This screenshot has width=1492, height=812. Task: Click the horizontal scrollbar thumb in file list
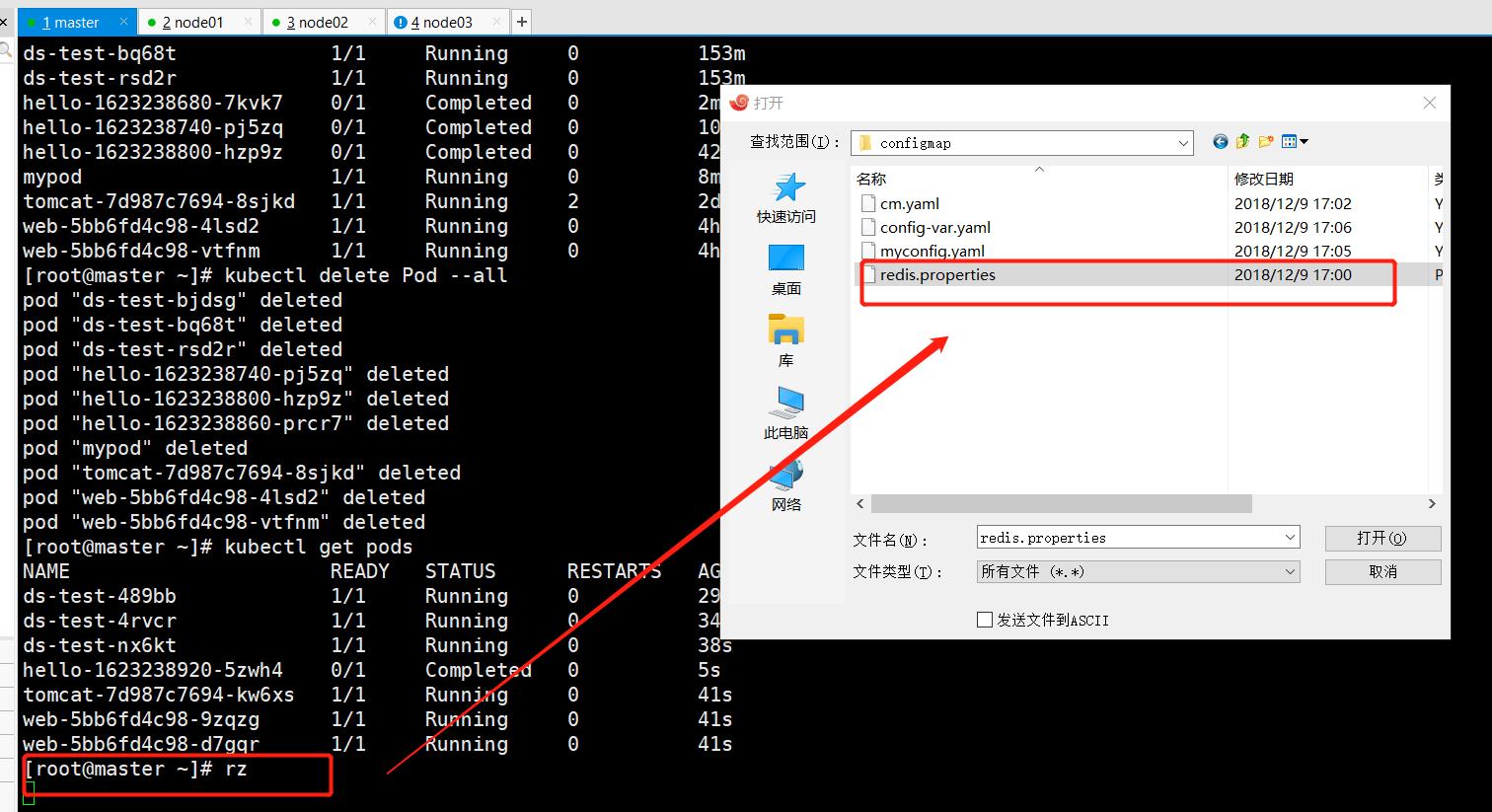click(x=1061, y=504)
